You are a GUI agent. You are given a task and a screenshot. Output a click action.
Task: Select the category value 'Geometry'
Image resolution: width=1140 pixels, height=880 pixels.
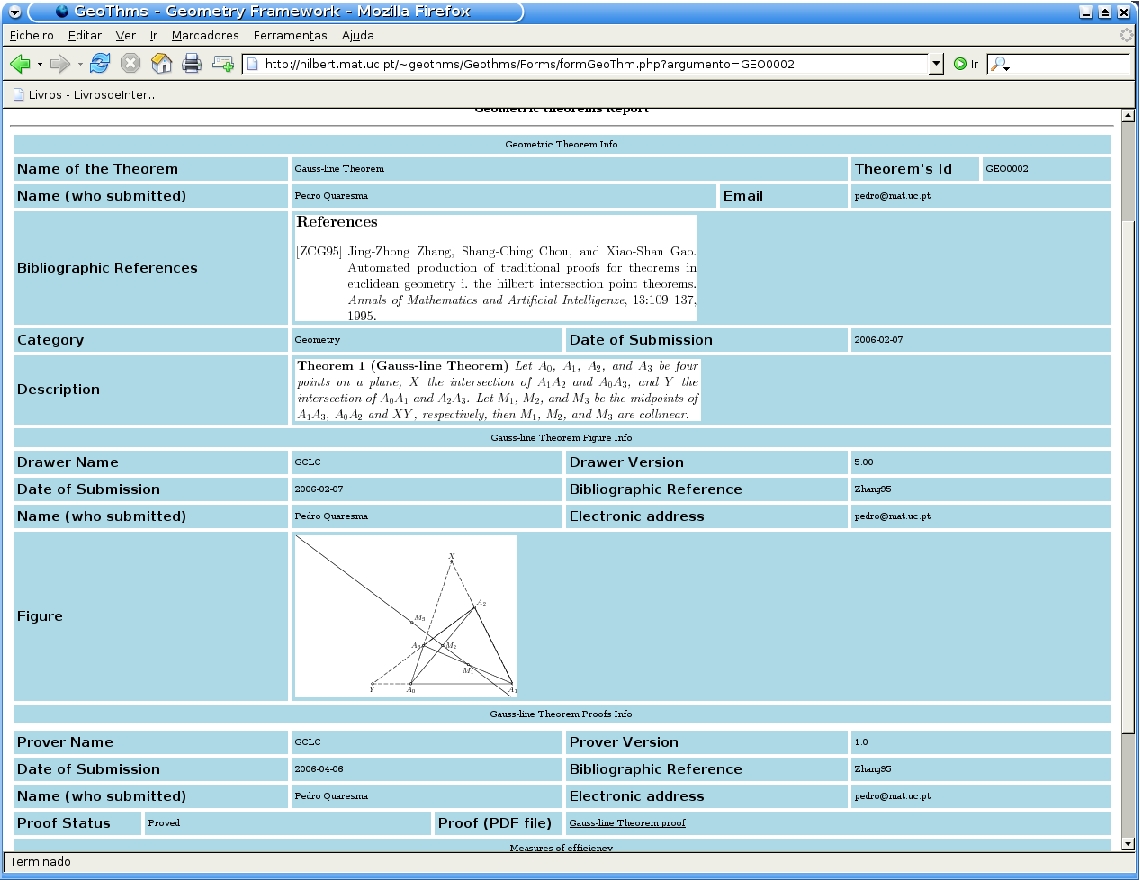(317, 340)
